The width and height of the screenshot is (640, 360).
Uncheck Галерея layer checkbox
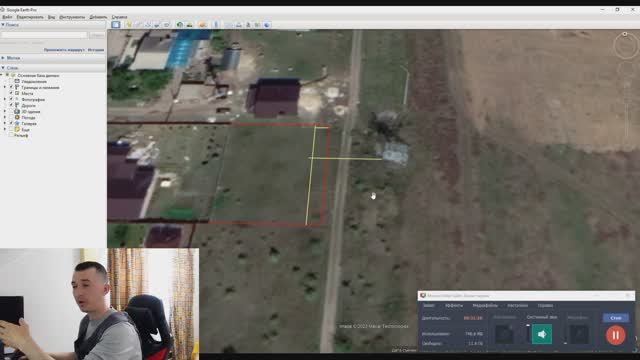click(x=11, y=123)
